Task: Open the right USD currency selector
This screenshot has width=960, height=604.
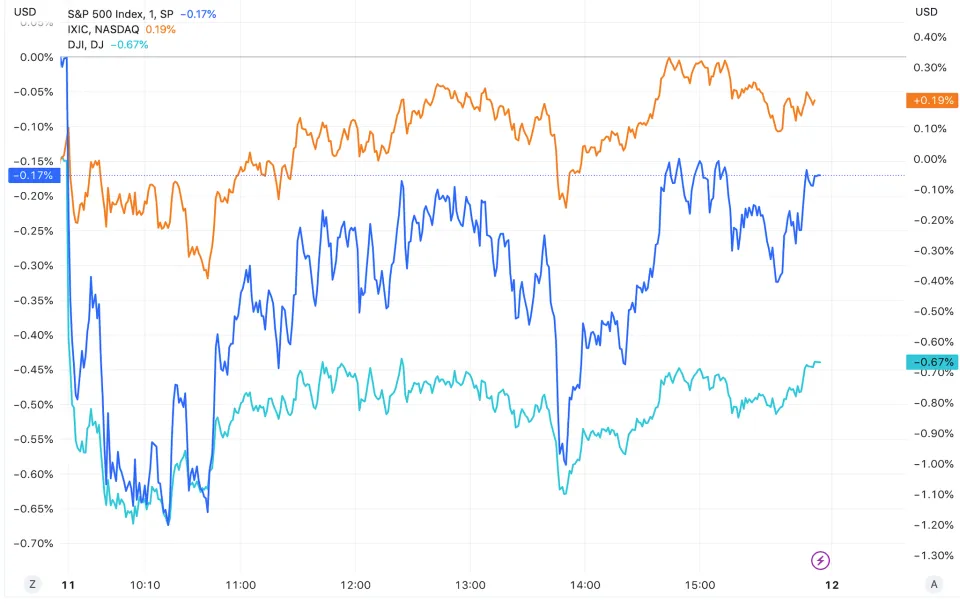Action: (927, 12)
